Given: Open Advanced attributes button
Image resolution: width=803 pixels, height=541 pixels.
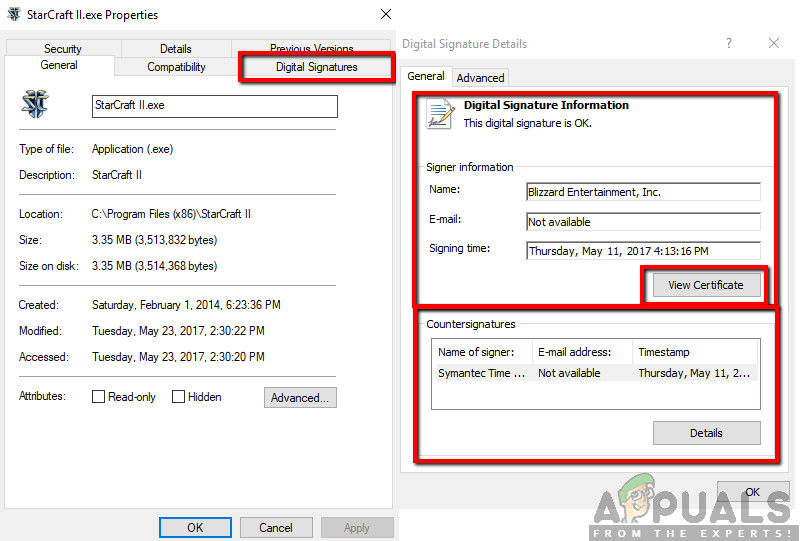Looking at the screenshot, I should click(x=300, y=398).
